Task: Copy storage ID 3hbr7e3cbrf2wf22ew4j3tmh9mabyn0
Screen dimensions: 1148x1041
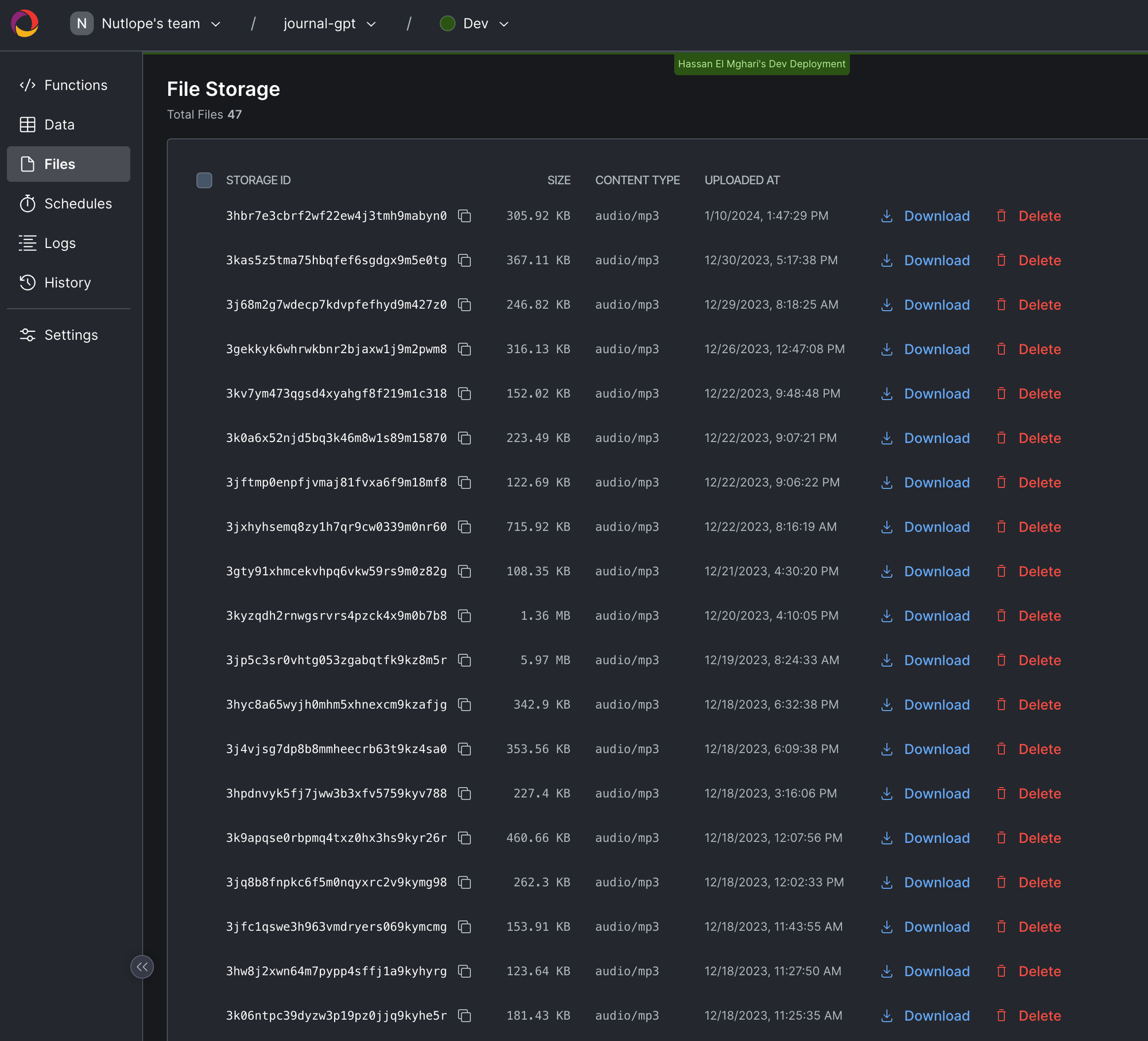Action: (x=464, y=216)
